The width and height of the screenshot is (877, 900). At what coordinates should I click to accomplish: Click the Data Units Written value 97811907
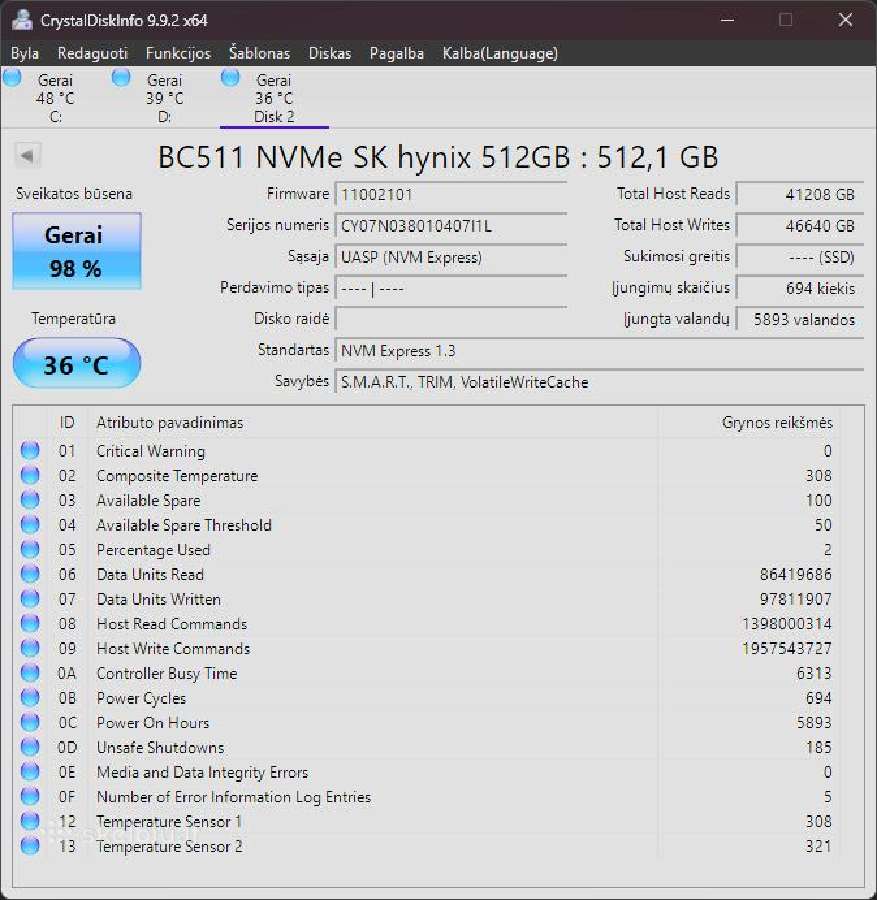click(795, 599)
